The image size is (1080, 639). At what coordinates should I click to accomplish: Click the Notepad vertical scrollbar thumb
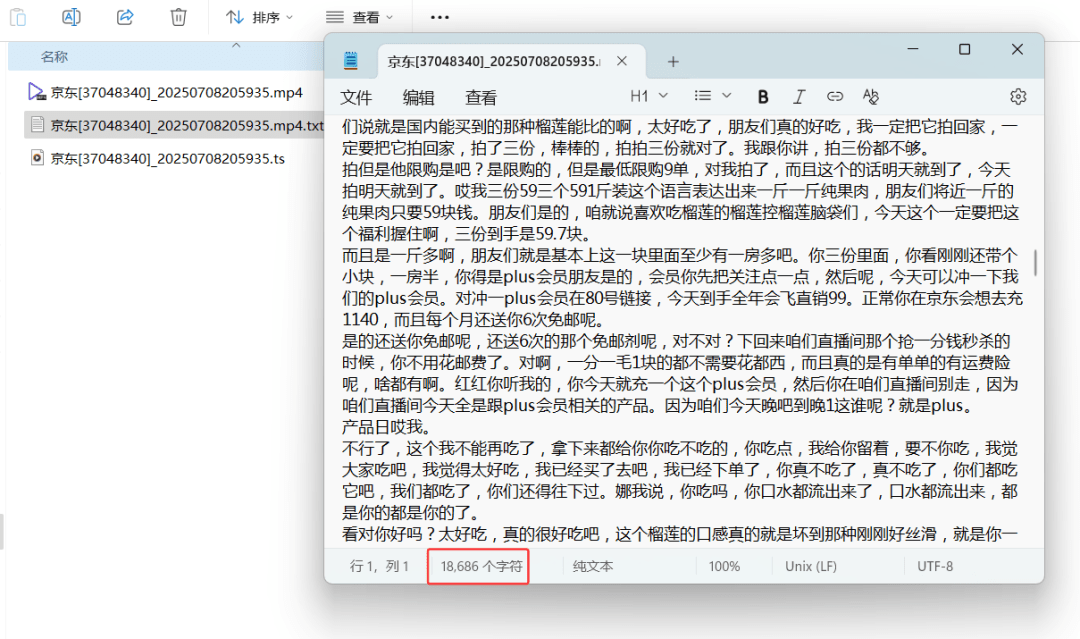tap(1035, 262)
